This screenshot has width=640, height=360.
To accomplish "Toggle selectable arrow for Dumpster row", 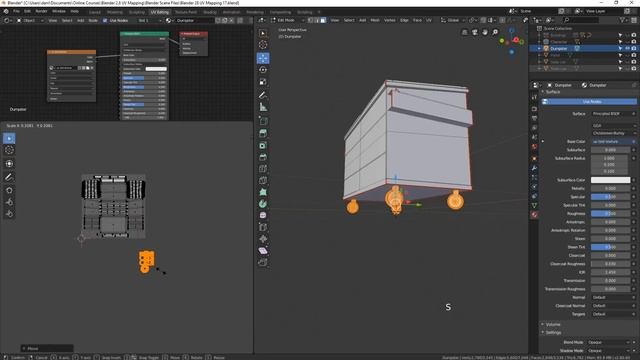I will tap(620, 48).
